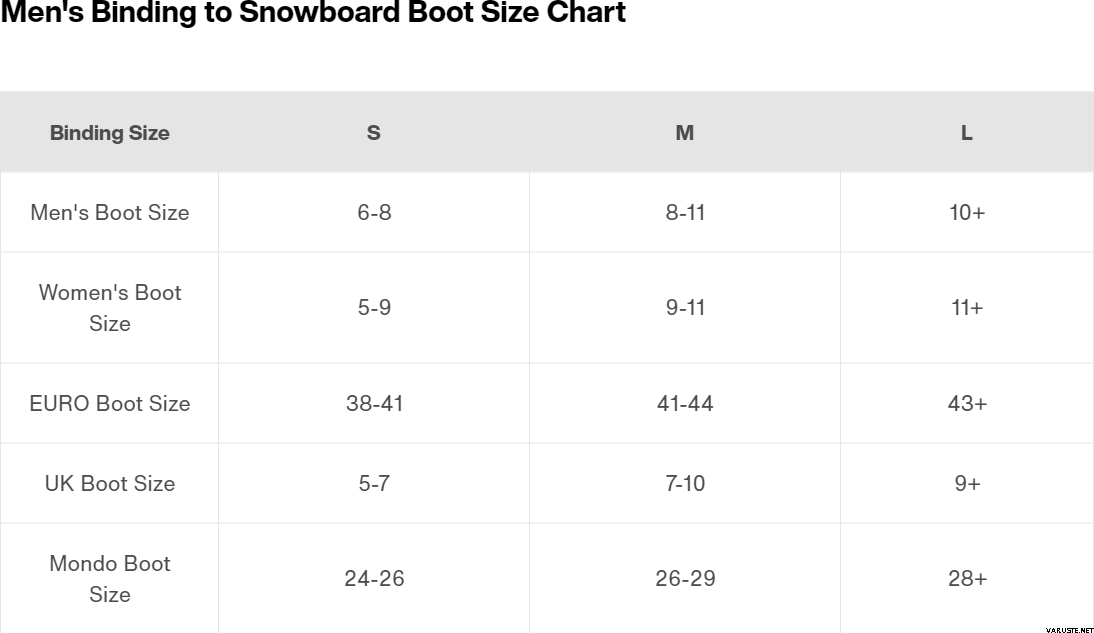The width and height of the screenshot is (1094, 633).
Task: Select the Women's Boot Size row label
Action: (110, 307)
